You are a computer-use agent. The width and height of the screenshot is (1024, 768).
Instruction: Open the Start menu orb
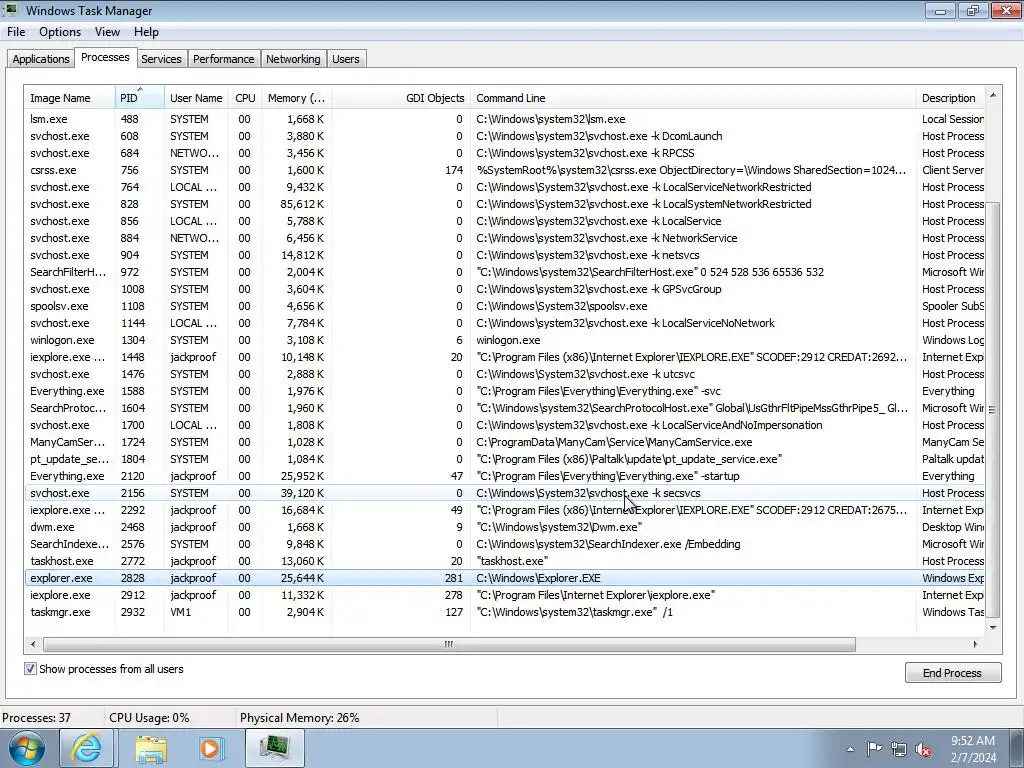[26, 748]
